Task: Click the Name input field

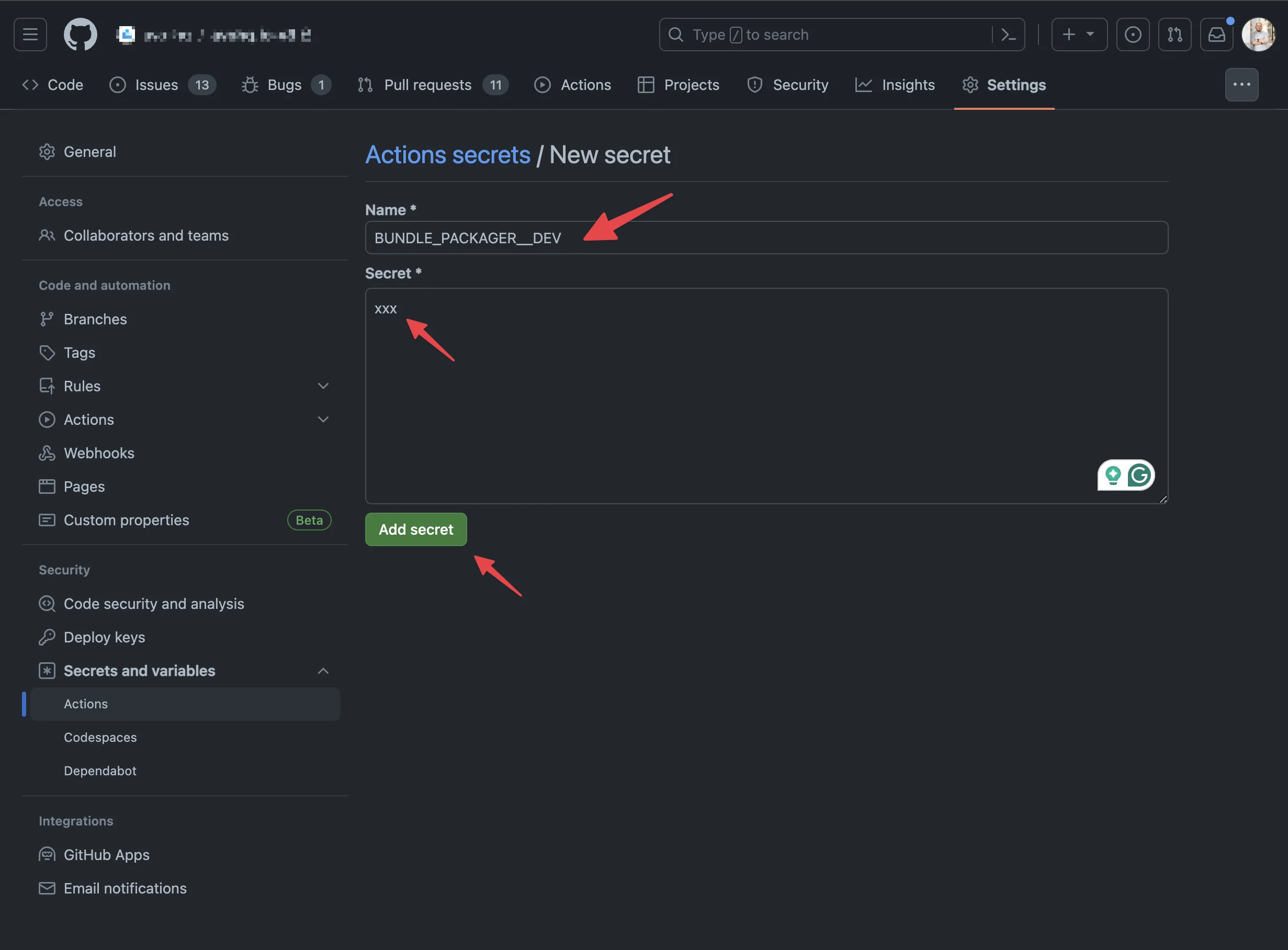Action: click(x=766, y=237)
